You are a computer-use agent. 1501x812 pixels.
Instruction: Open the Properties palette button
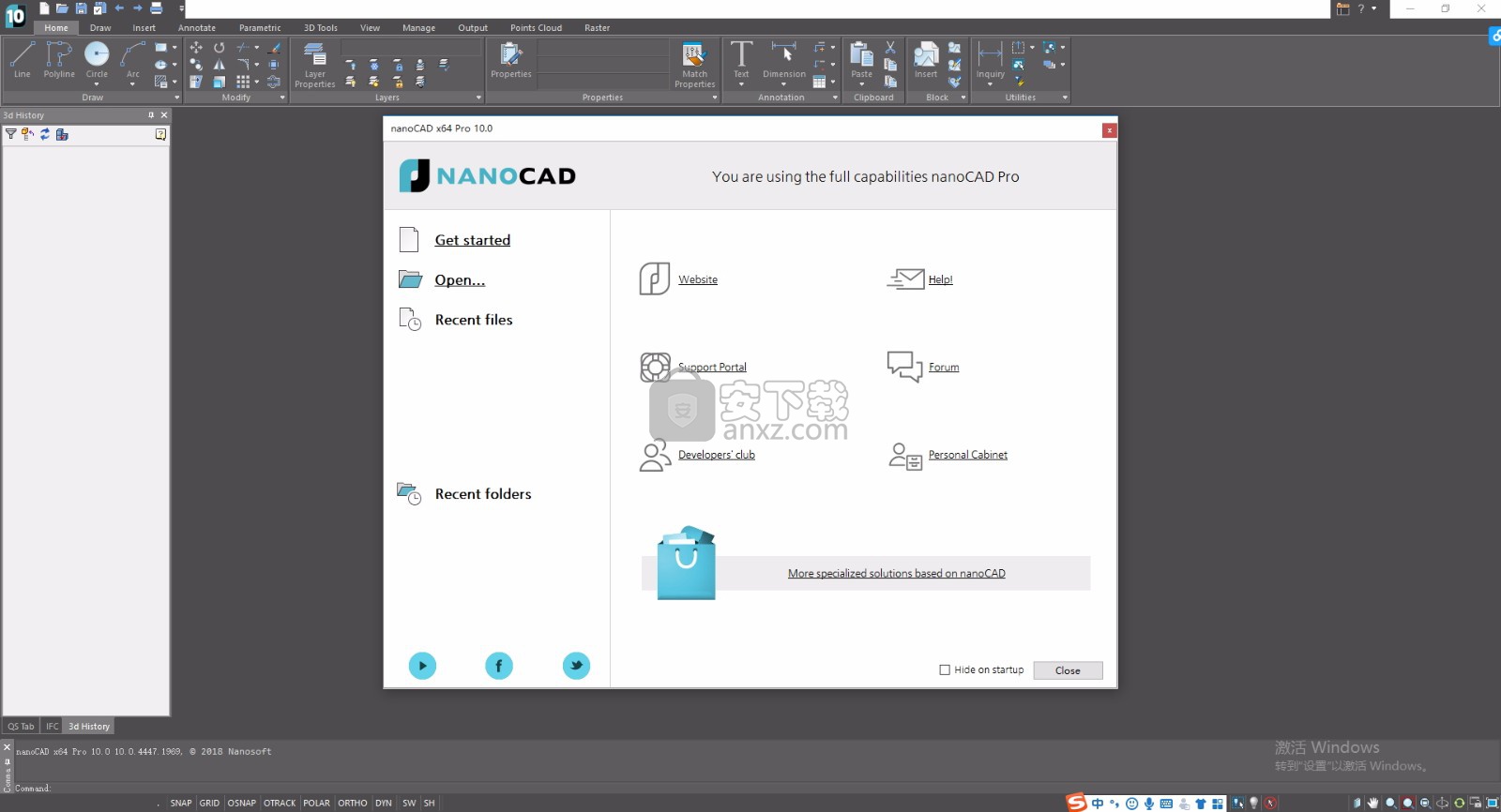point(510,60)
